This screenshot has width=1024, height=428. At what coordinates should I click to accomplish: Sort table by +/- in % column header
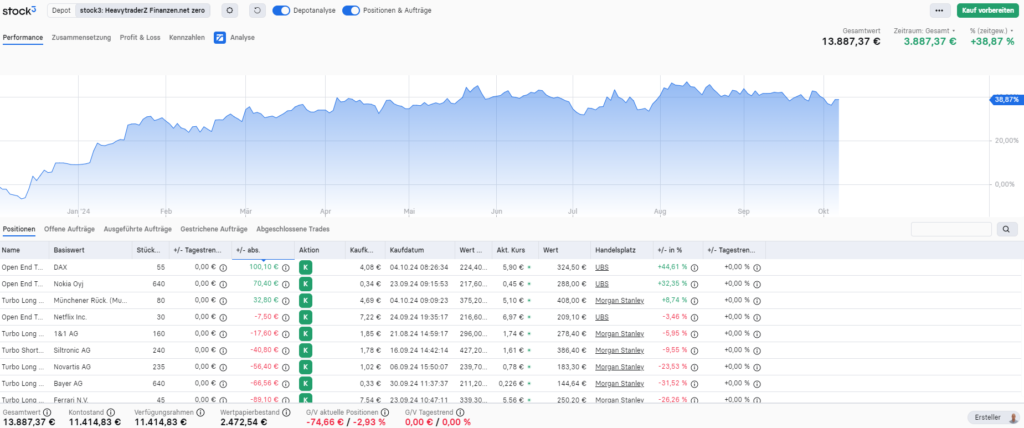[679, 250]
